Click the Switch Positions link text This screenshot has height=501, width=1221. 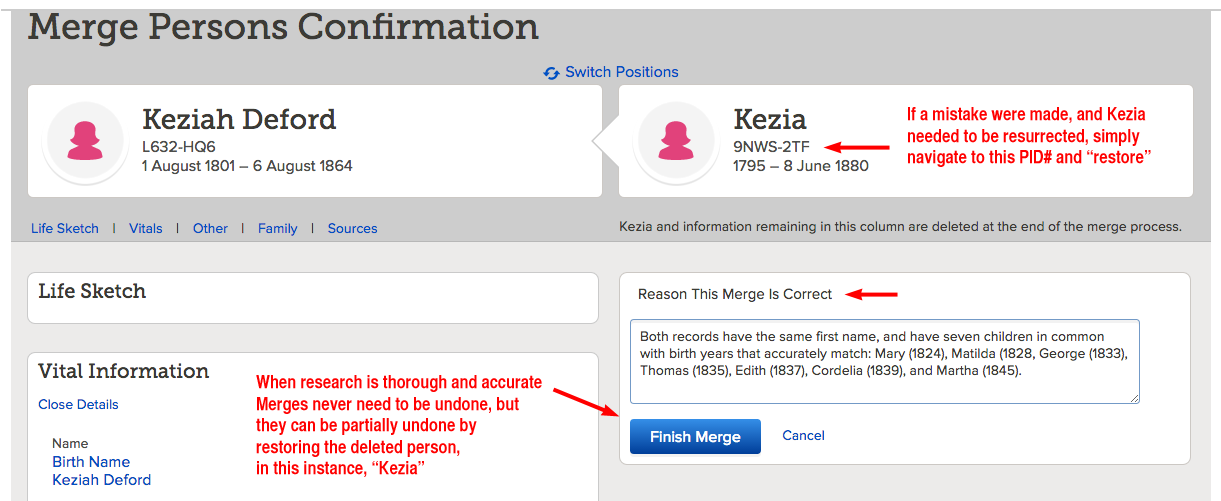pos(621,72)
